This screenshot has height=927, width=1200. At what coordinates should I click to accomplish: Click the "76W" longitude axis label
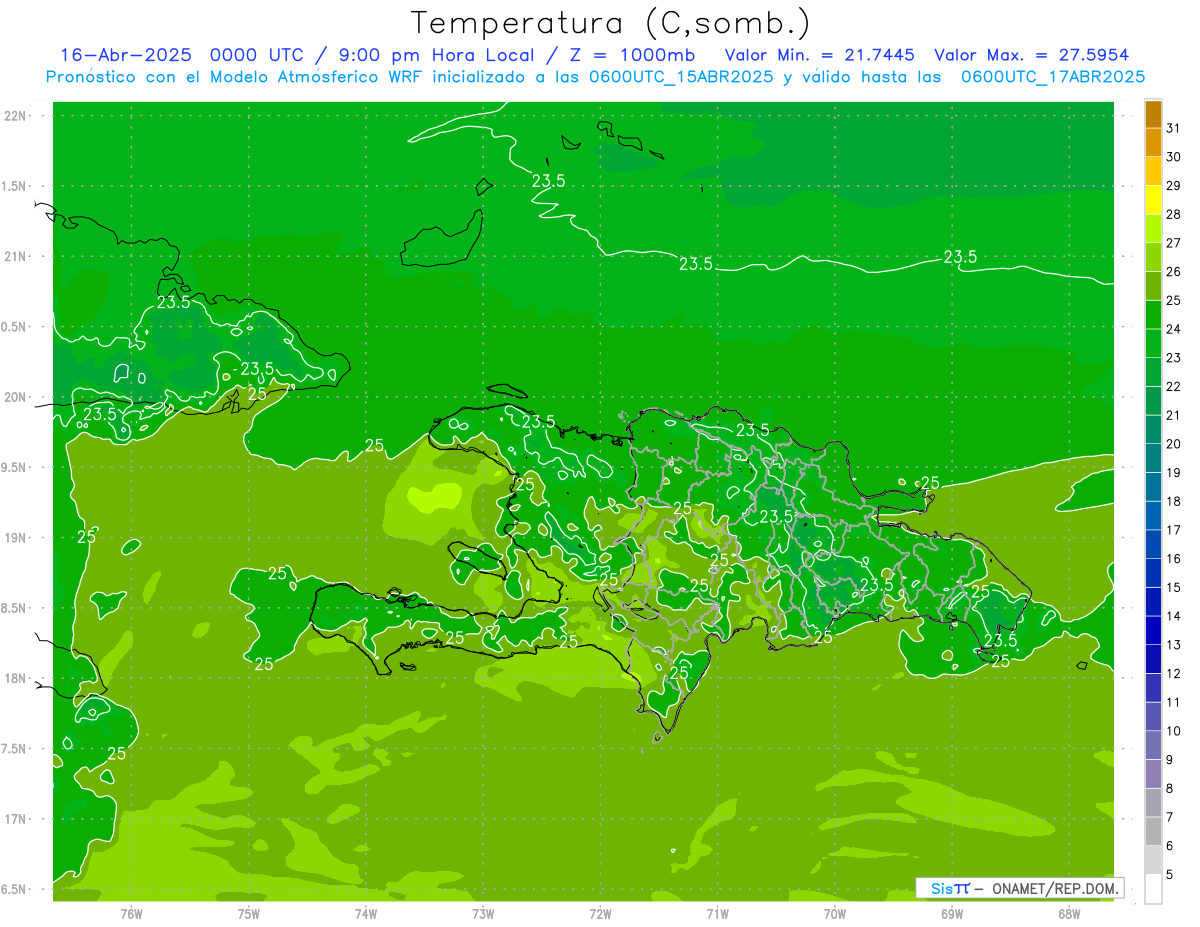131,913
